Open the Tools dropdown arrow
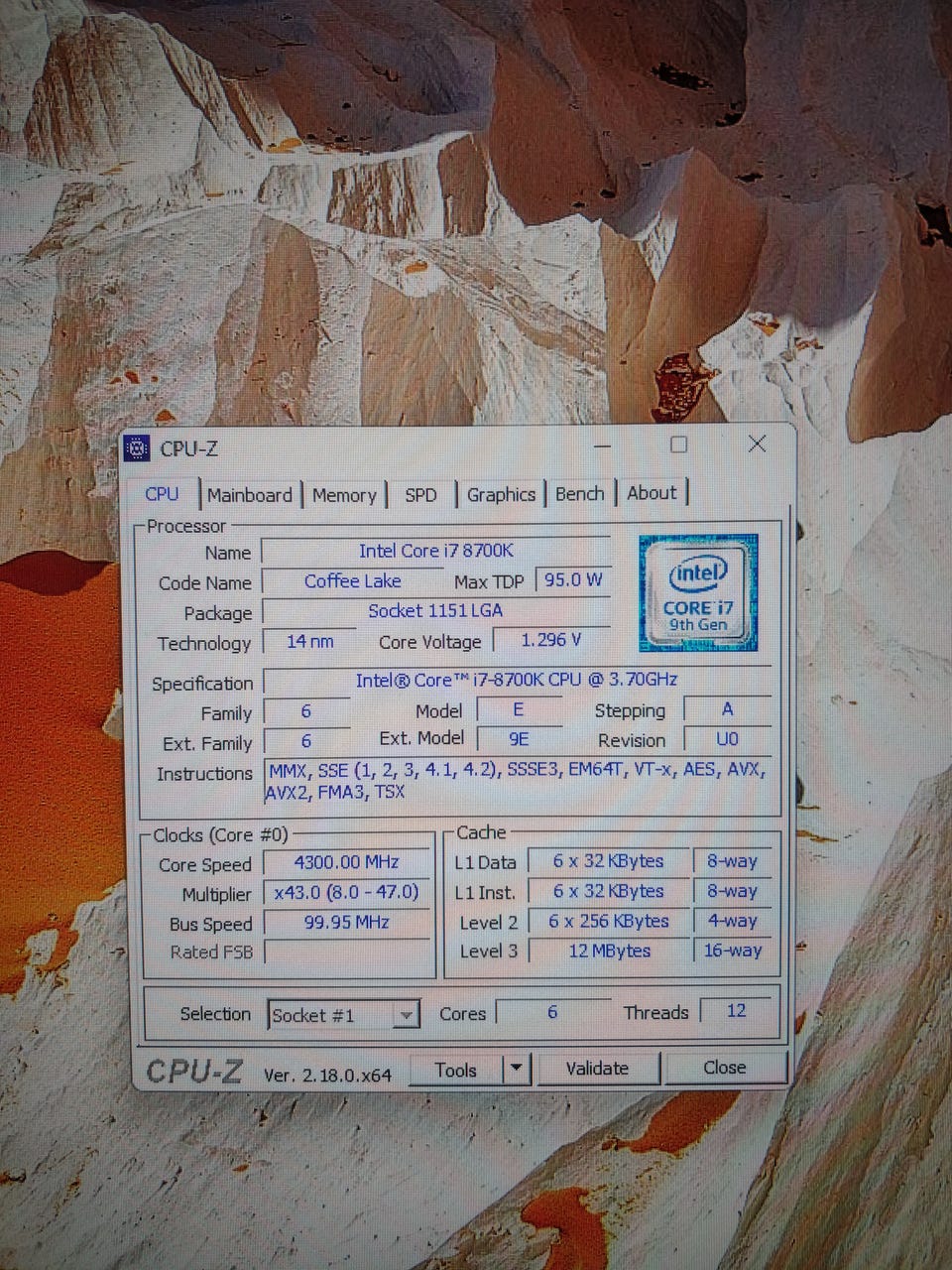952x1270 pixels. (516, 1070)
